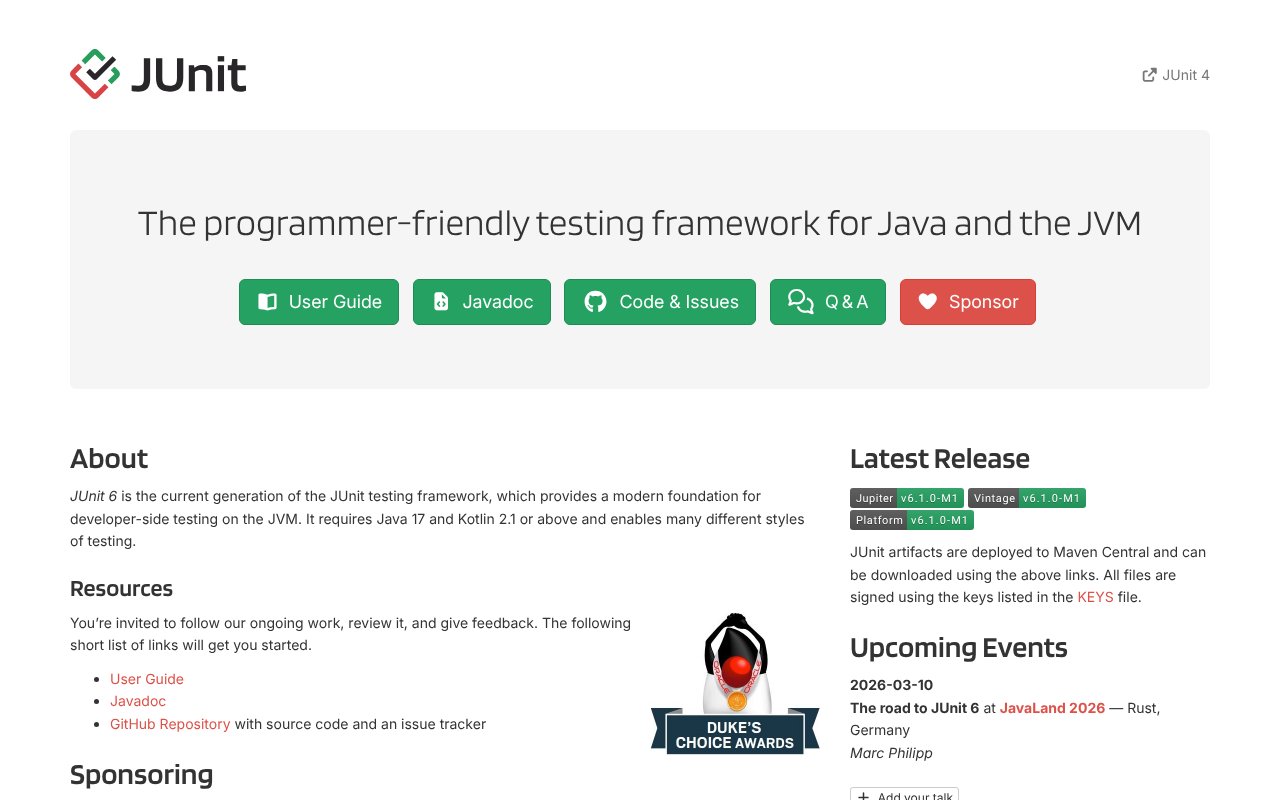The height and width of the screenshot is (800, 1280).
Task: Open the Q & A page
Action: pos(828,301)
